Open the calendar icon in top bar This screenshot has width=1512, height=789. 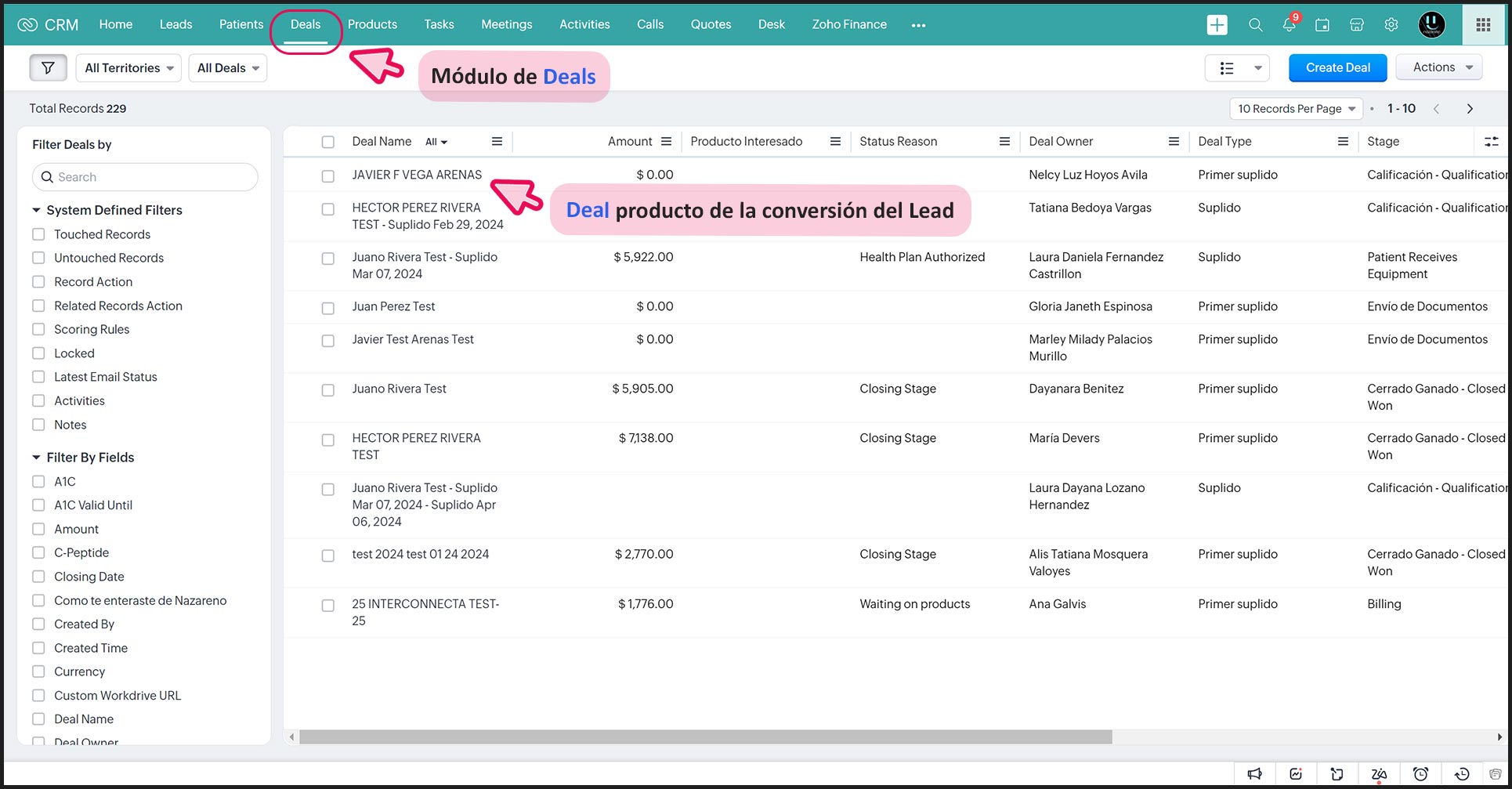tap(1322, 25)
